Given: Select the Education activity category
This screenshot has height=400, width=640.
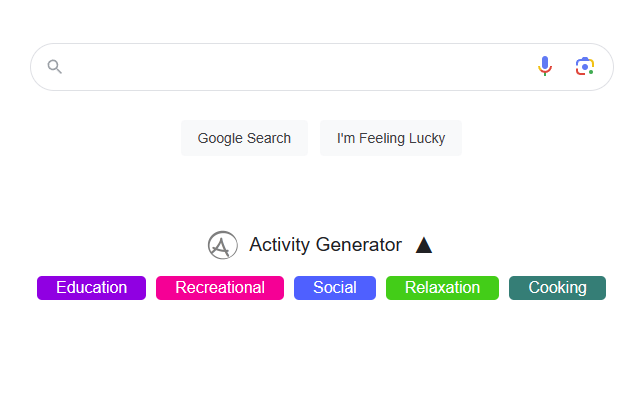Looking at the screenshot, I should click(x=92, y=288).
